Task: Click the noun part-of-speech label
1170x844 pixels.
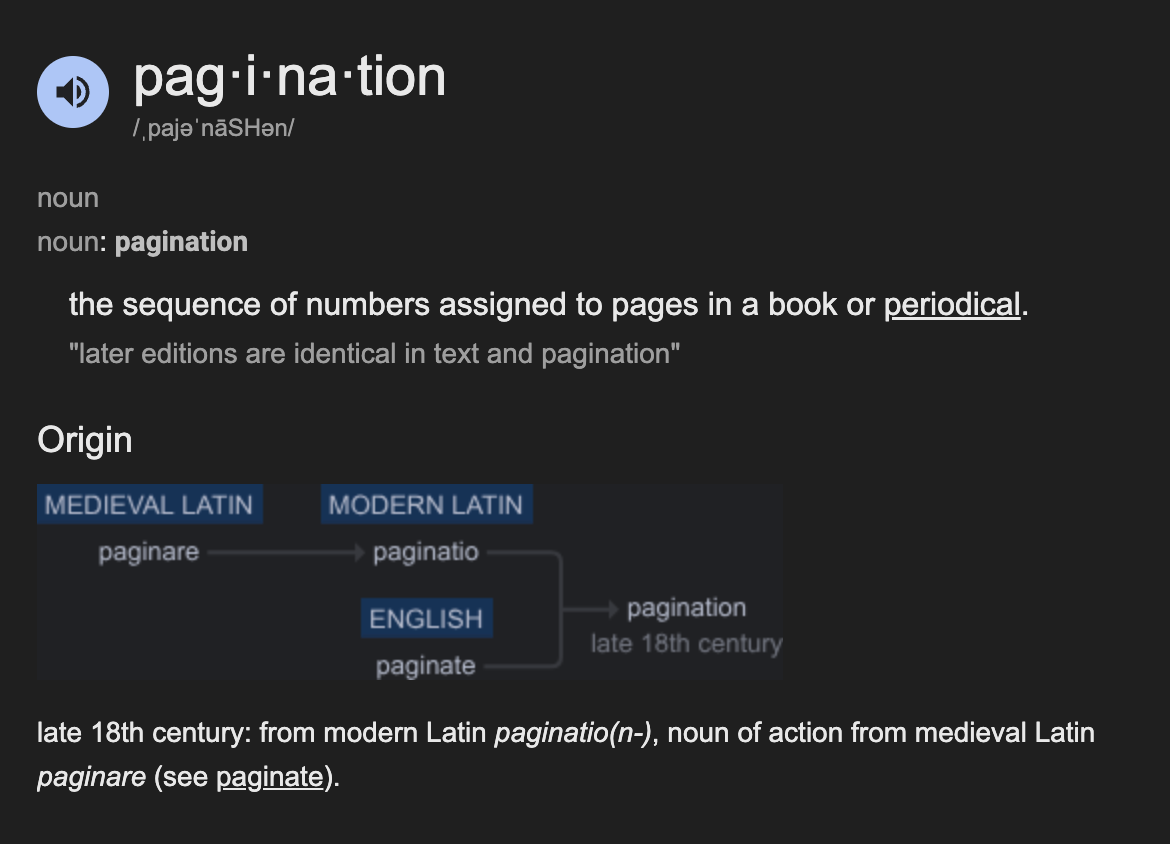Action: click(67, 198)
